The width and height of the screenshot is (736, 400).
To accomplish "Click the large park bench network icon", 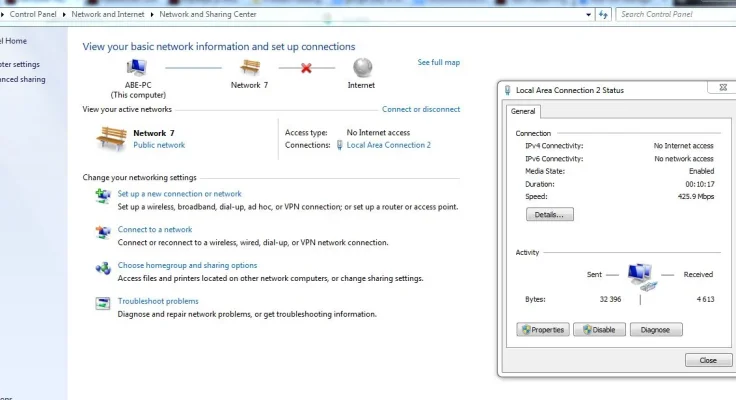I will (111, 138).
